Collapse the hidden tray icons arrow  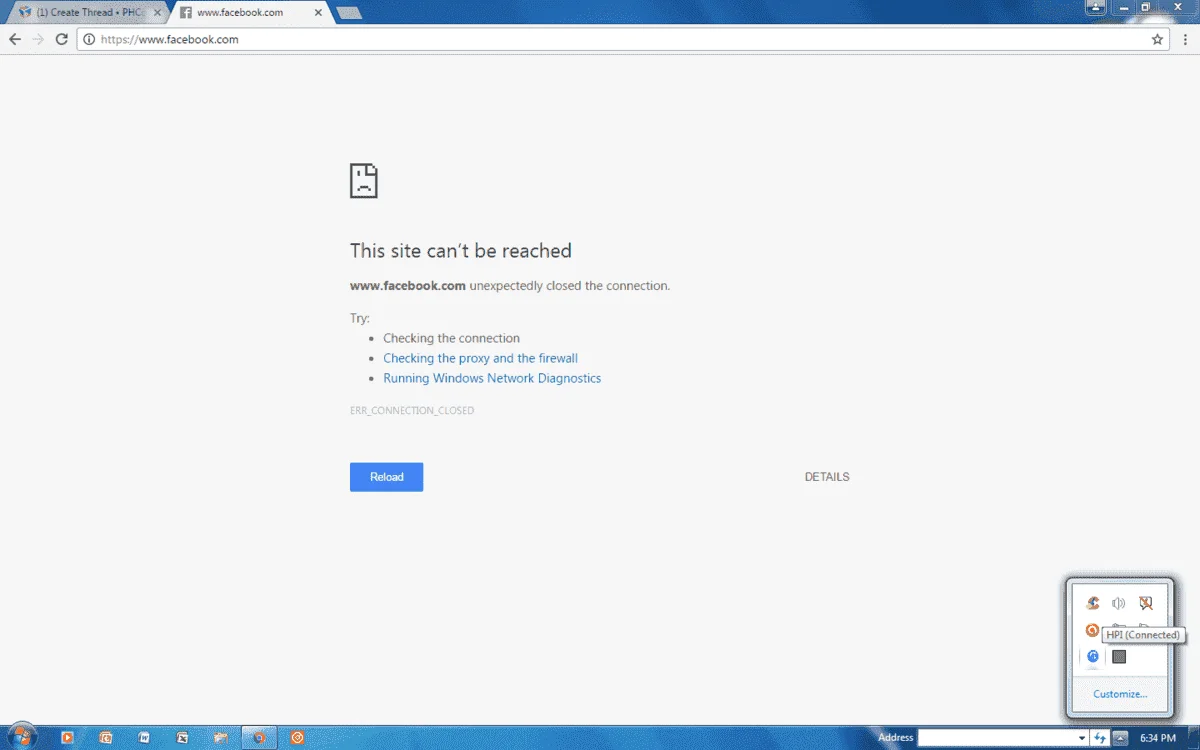tap(1120, 738)
